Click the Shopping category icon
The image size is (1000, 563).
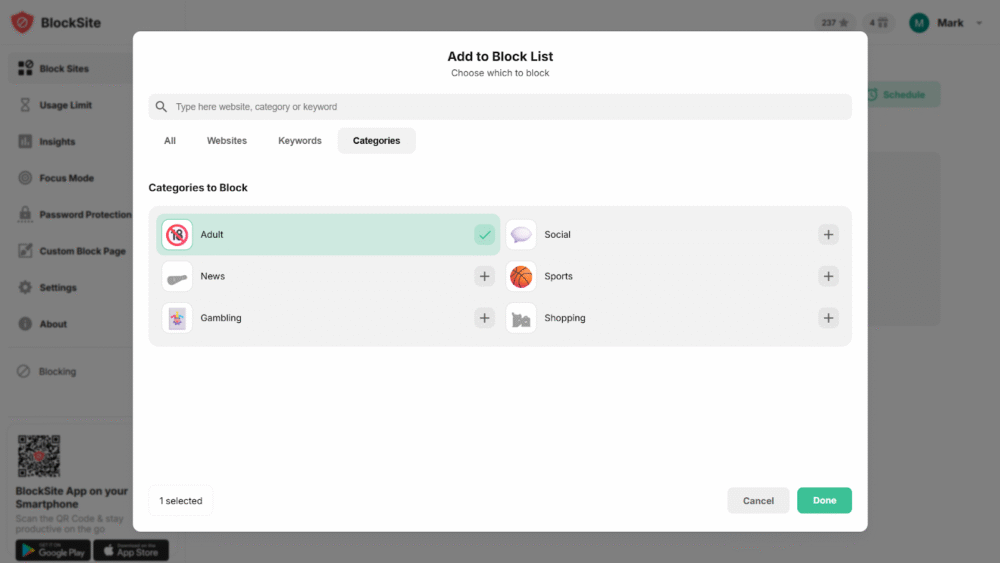pyautogui.click(x=521, y=318)
